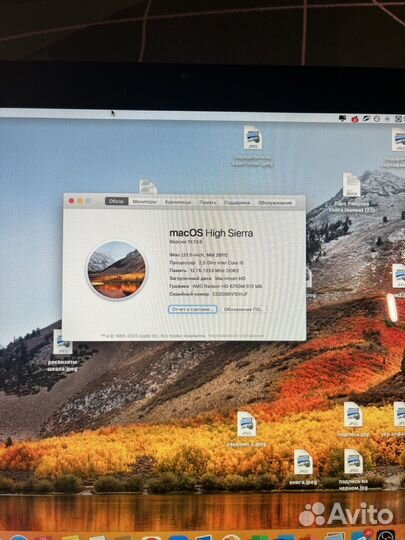405x540 pixels.
Task: Click the Обновление ПО button
Action: pyautogui.click(x=243, y=309)
